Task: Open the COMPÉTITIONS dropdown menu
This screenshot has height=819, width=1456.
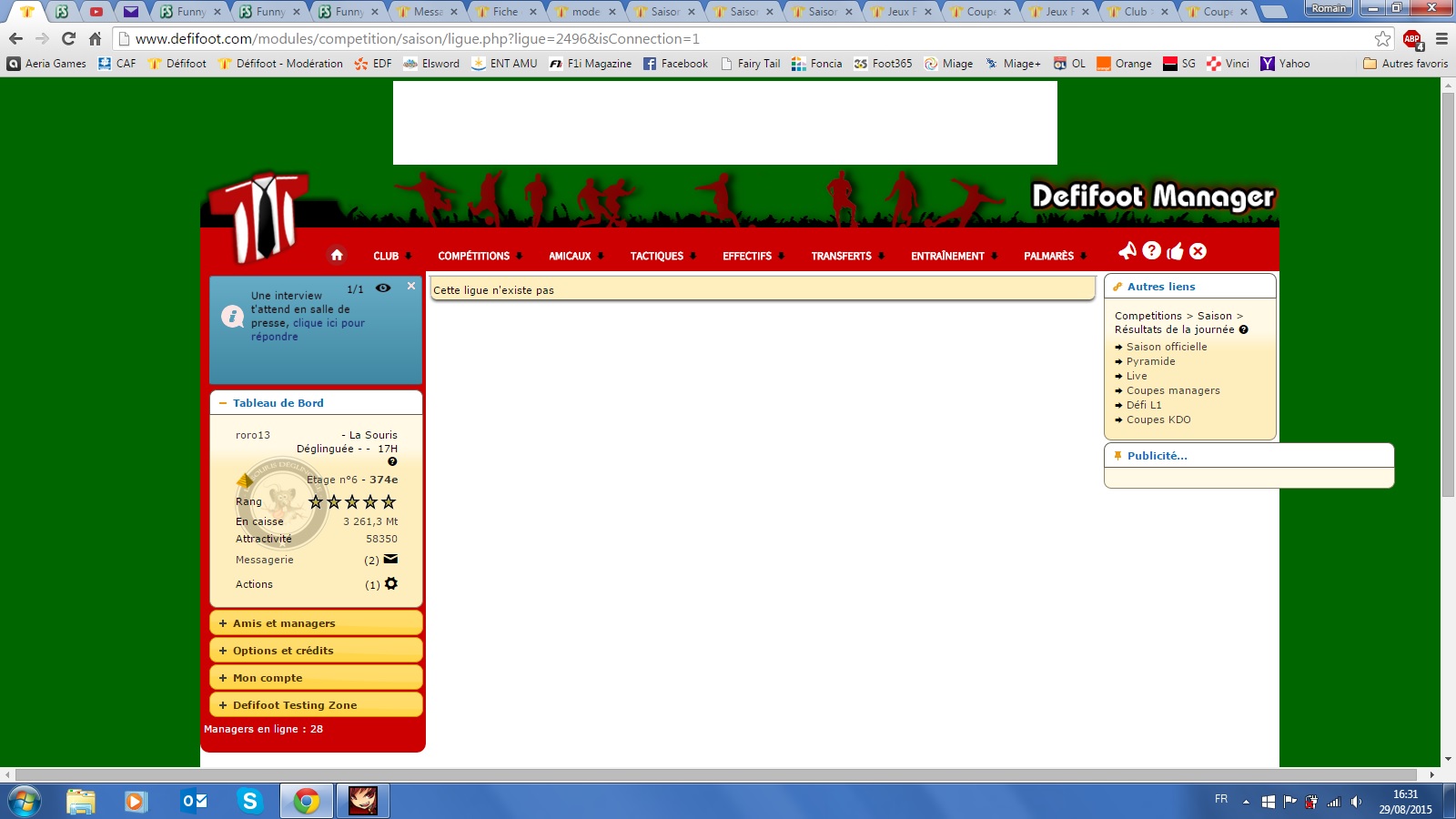Action: [480, 256]
